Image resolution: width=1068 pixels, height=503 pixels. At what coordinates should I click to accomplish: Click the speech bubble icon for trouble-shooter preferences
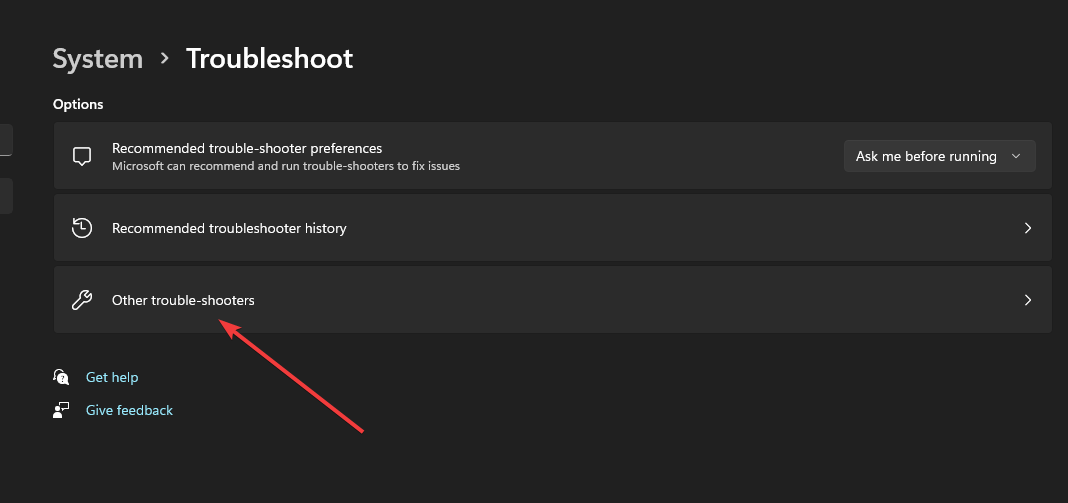click(x=82, y=156)
